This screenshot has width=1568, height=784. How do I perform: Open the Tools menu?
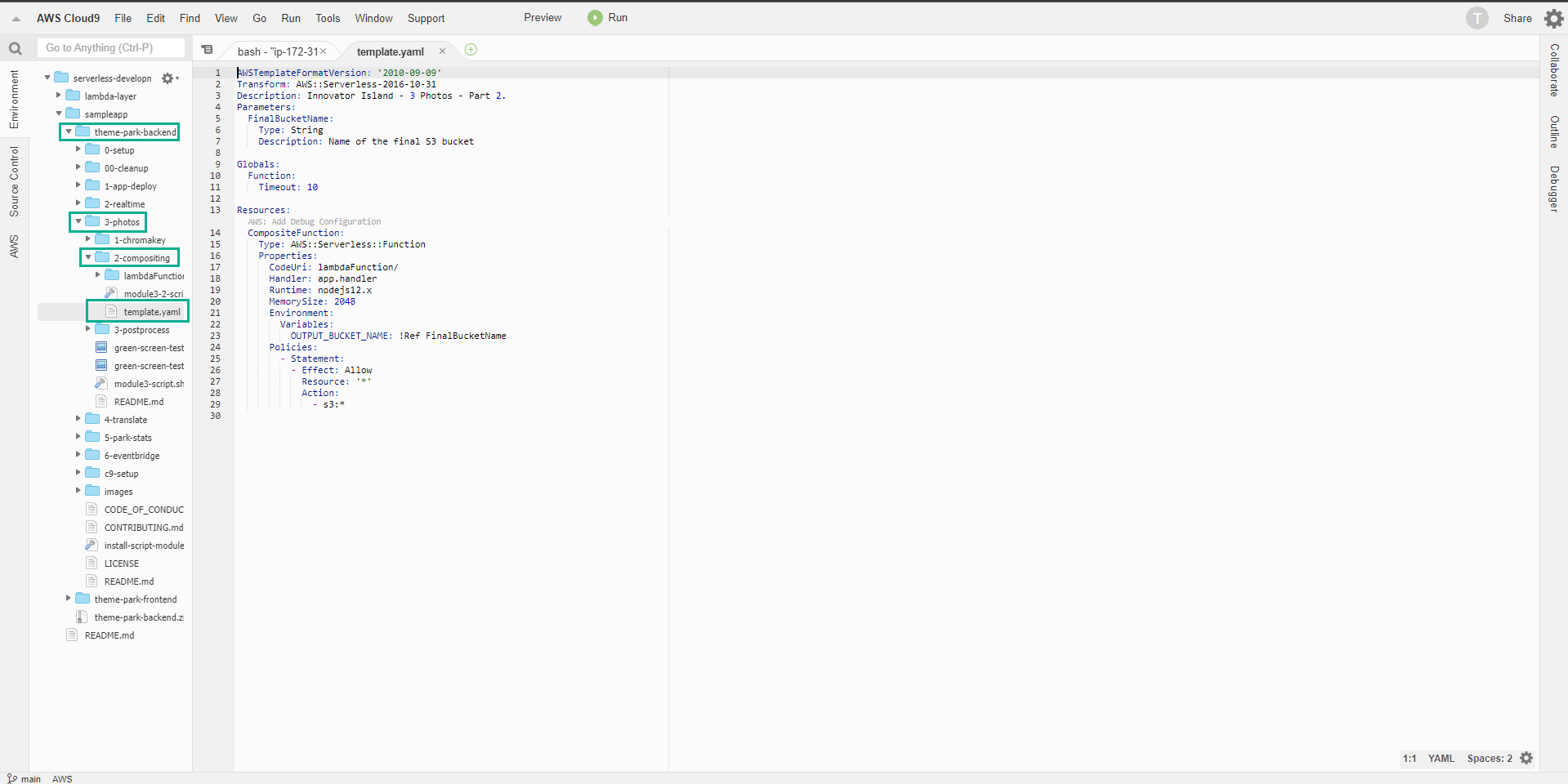328,18
